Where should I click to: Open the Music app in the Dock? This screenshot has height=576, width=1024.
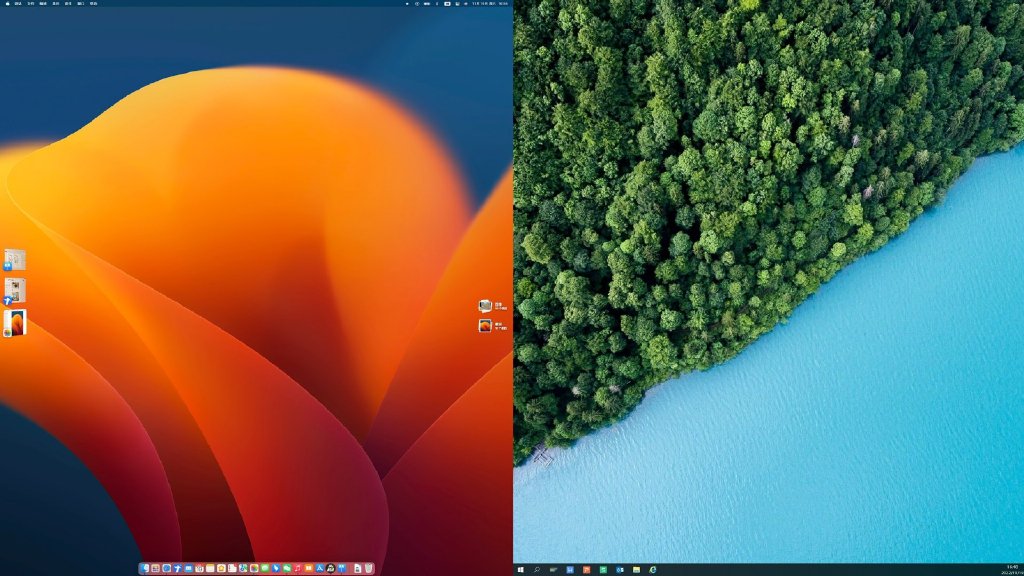298,568
